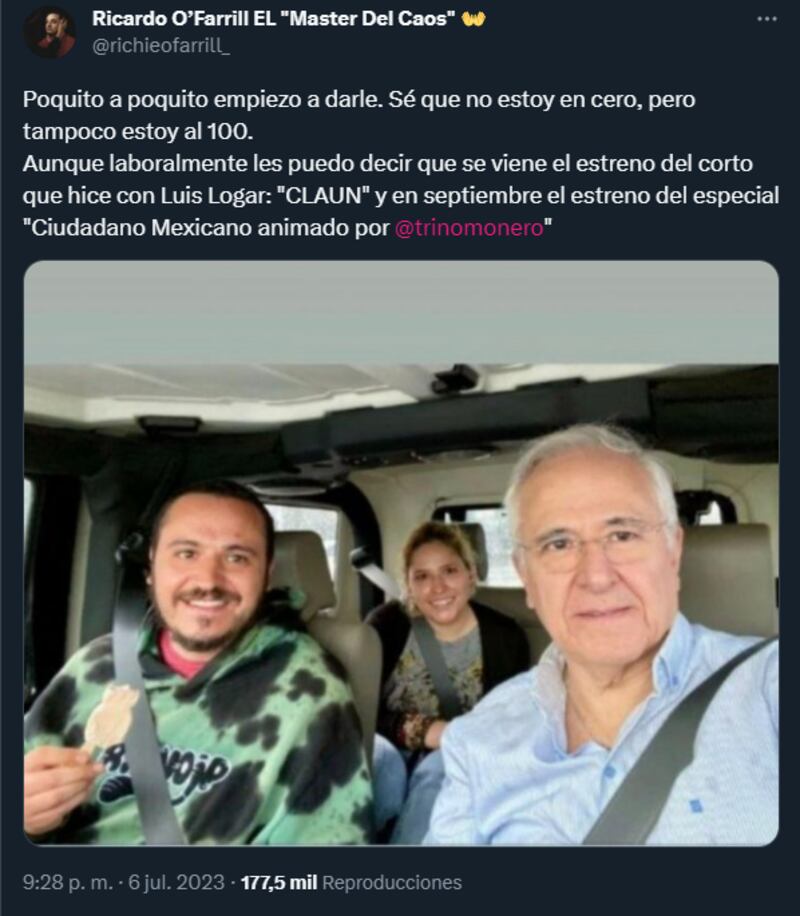Click the gray blurred top of the photo
Viewport: 800px width, 916px height.
click(x=401, y=313)
